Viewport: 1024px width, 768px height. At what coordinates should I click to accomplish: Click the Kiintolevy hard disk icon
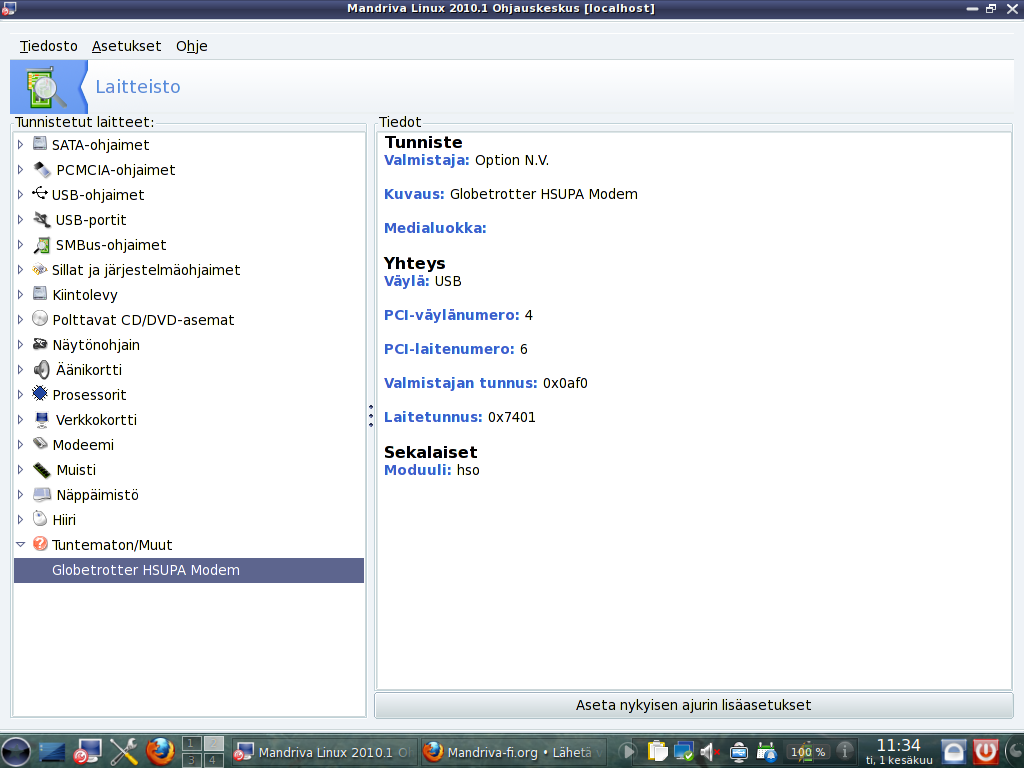click(x=40, y=294)
